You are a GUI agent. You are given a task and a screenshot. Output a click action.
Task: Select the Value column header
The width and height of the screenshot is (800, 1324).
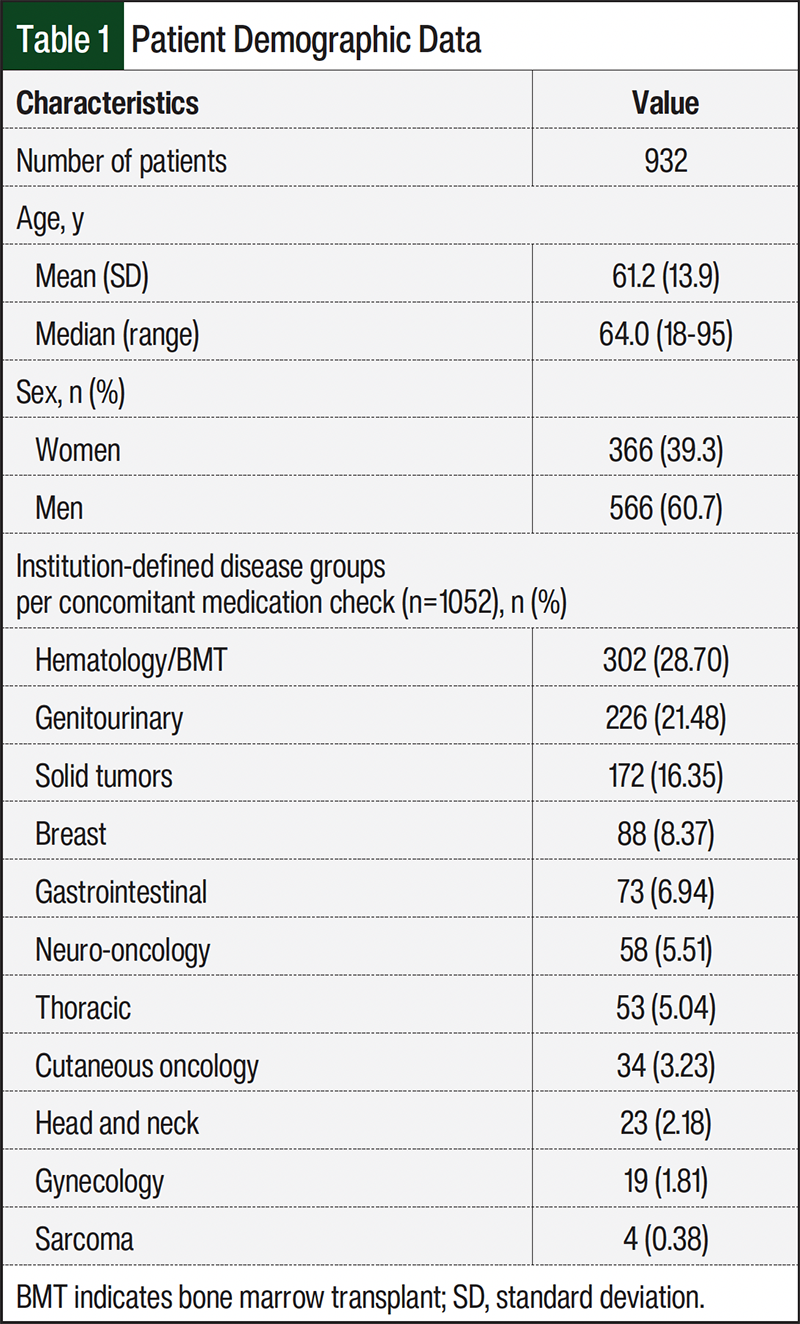[x=665, y=103]
